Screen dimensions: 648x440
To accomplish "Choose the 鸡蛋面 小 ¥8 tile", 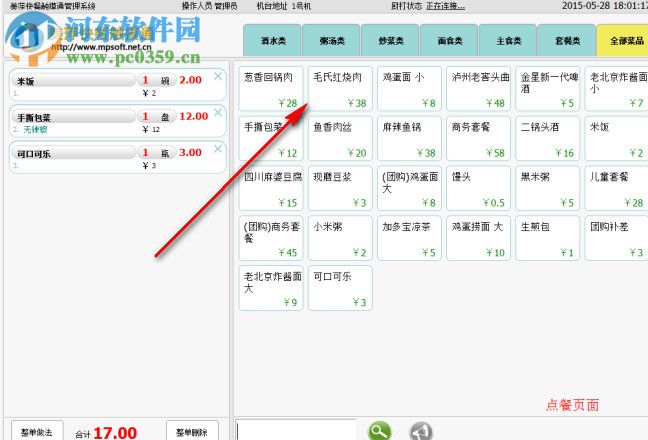I will [410, 89].
